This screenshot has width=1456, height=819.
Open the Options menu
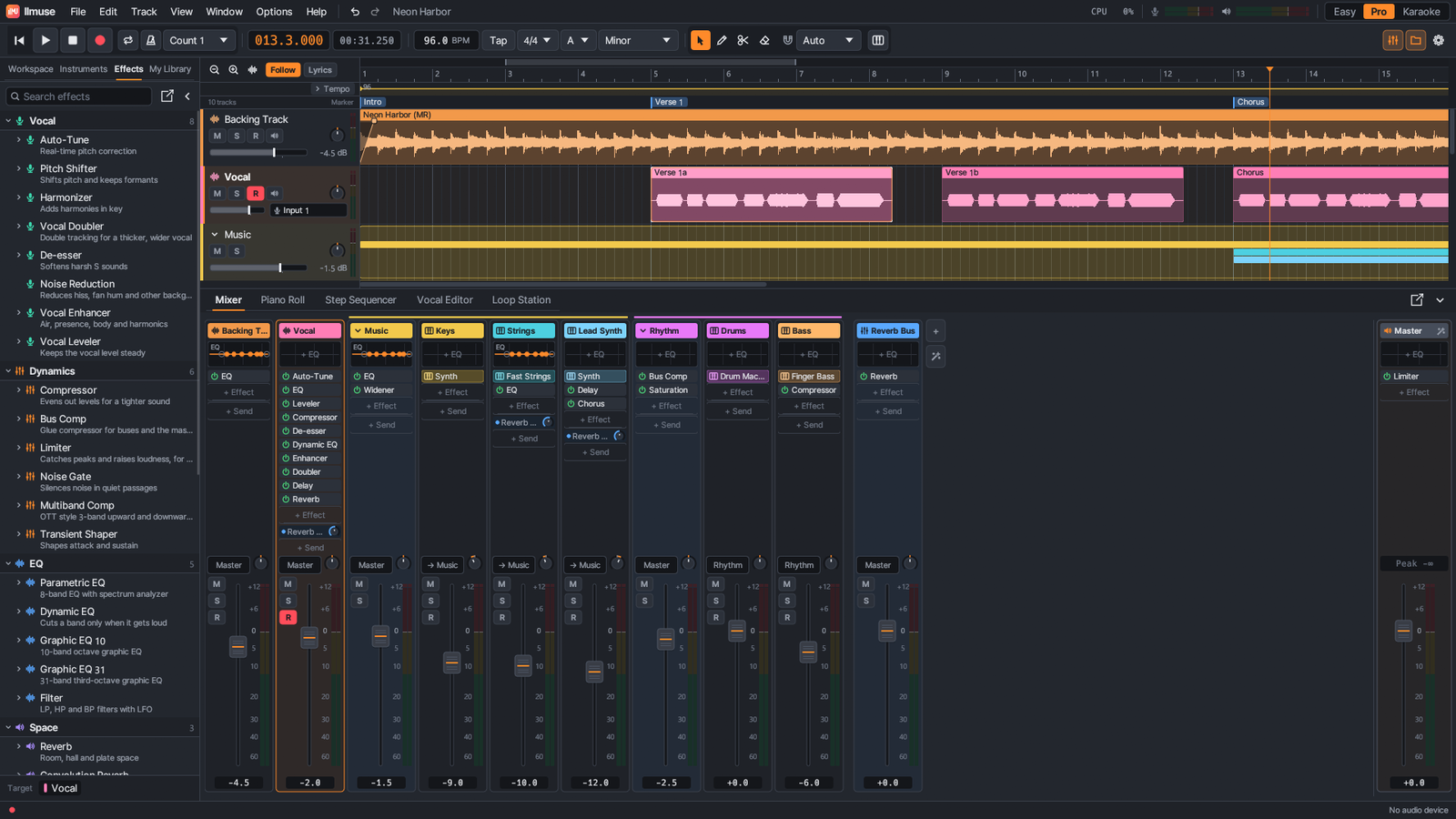(274, 12)
